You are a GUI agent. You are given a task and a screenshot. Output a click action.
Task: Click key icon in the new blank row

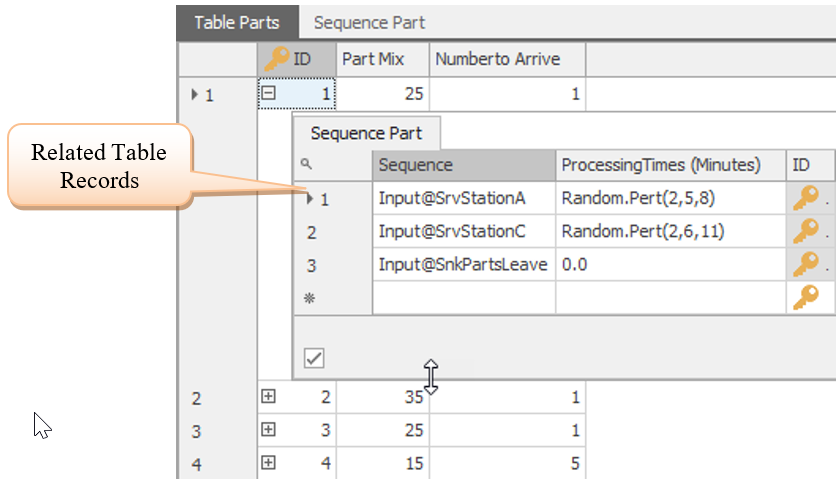point(806,297)
